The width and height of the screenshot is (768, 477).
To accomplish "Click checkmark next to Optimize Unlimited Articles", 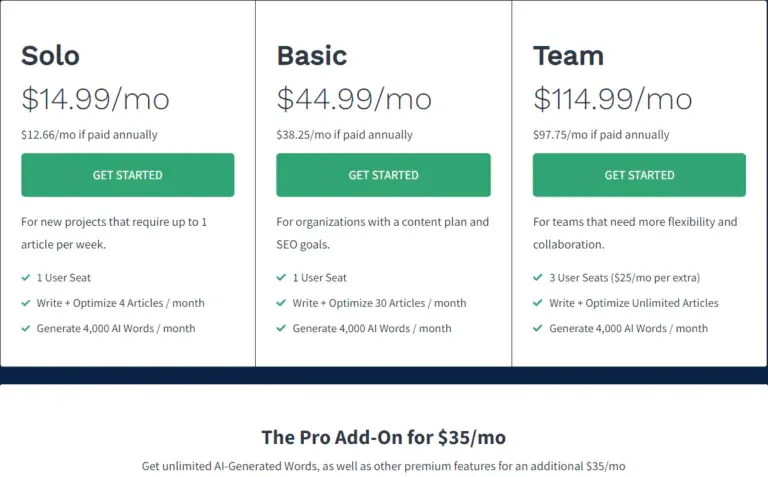I will click(x=538, y=303).
